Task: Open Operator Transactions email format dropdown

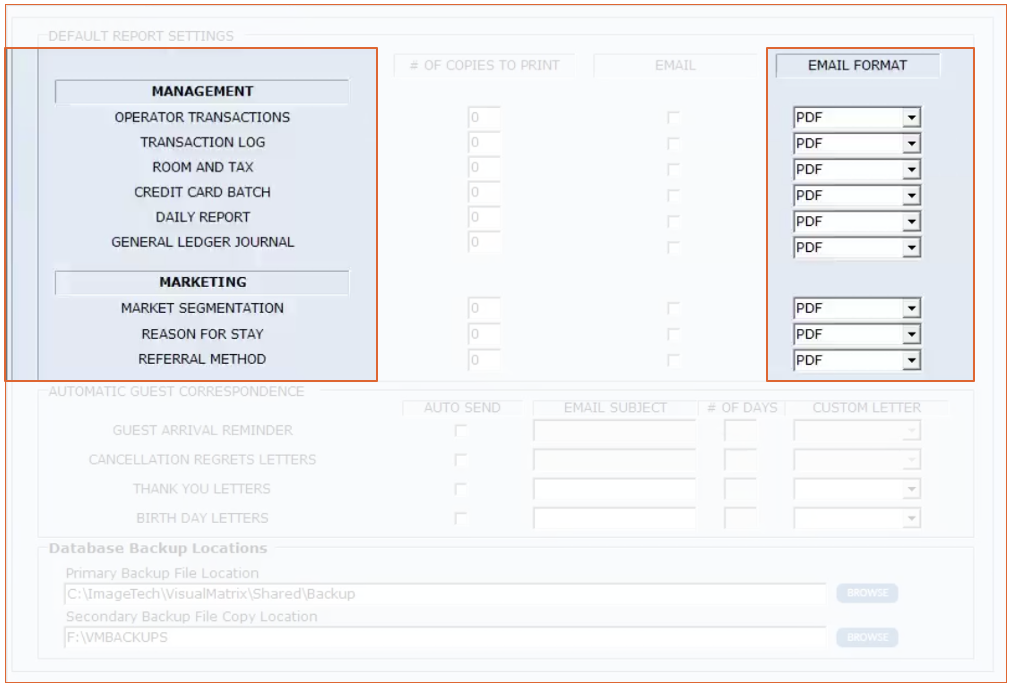Action: pyautogui.click(x=910, y=118)
